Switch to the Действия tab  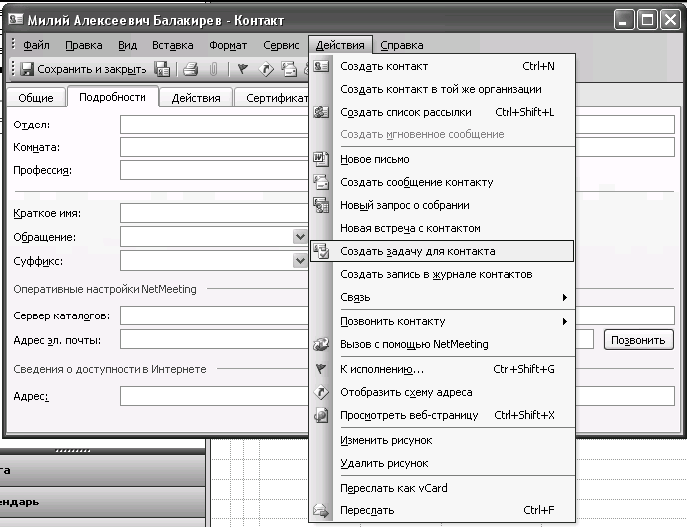click(196, 98)
